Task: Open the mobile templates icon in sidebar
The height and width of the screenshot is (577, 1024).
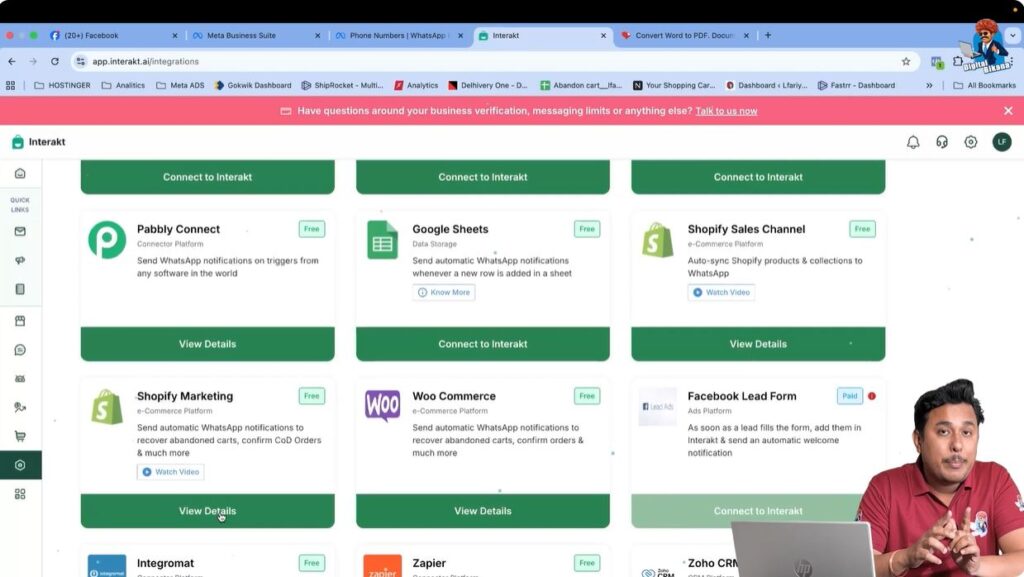Action: coord(21,289)
